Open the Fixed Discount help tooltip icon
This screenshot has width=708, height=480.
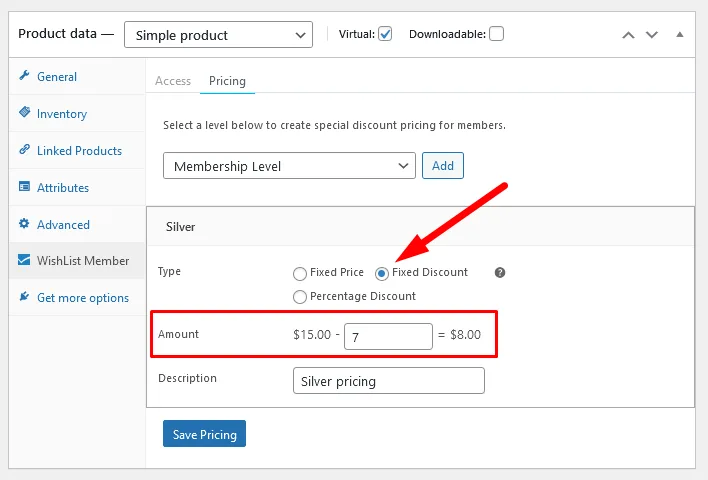(x=500, y=273)
